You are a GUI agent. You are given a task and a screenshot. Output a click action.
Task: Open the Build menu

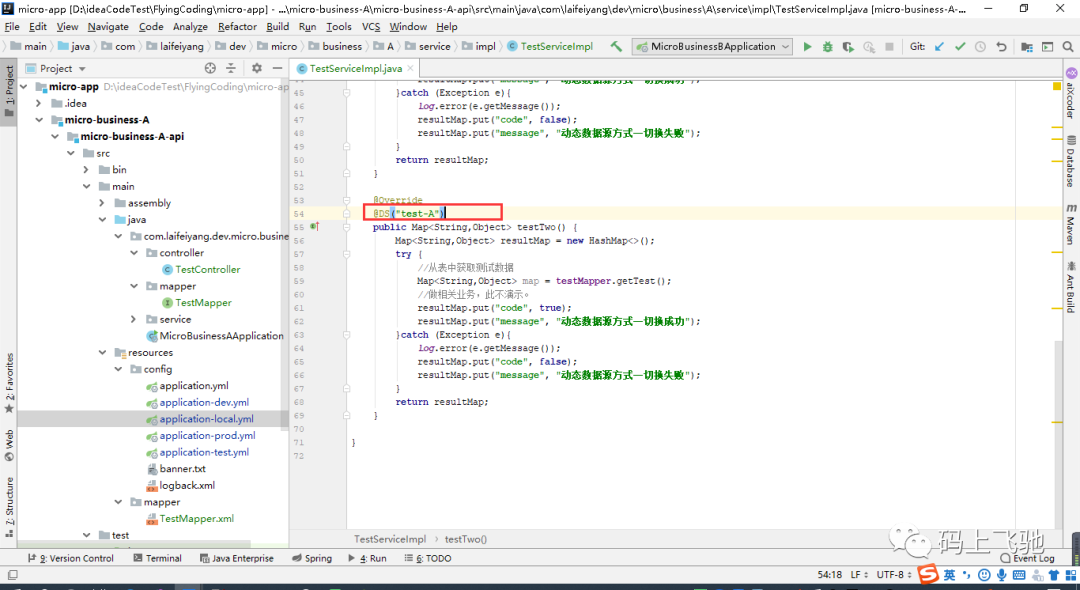click(278, 26)
